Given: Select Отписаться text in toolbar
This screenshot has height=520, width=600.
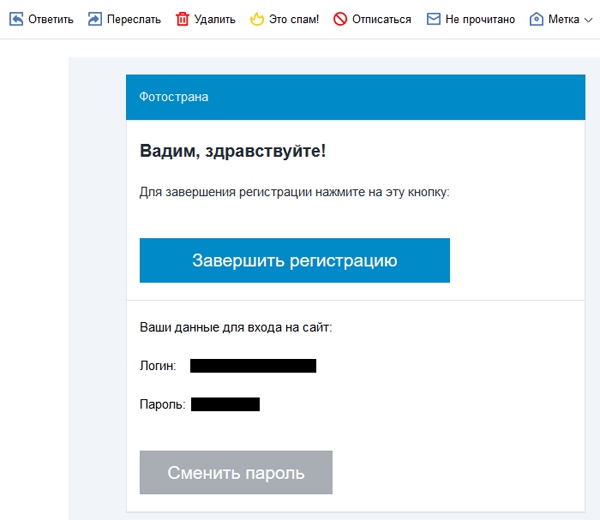Looking at the screenshot, I should point(381,19).
